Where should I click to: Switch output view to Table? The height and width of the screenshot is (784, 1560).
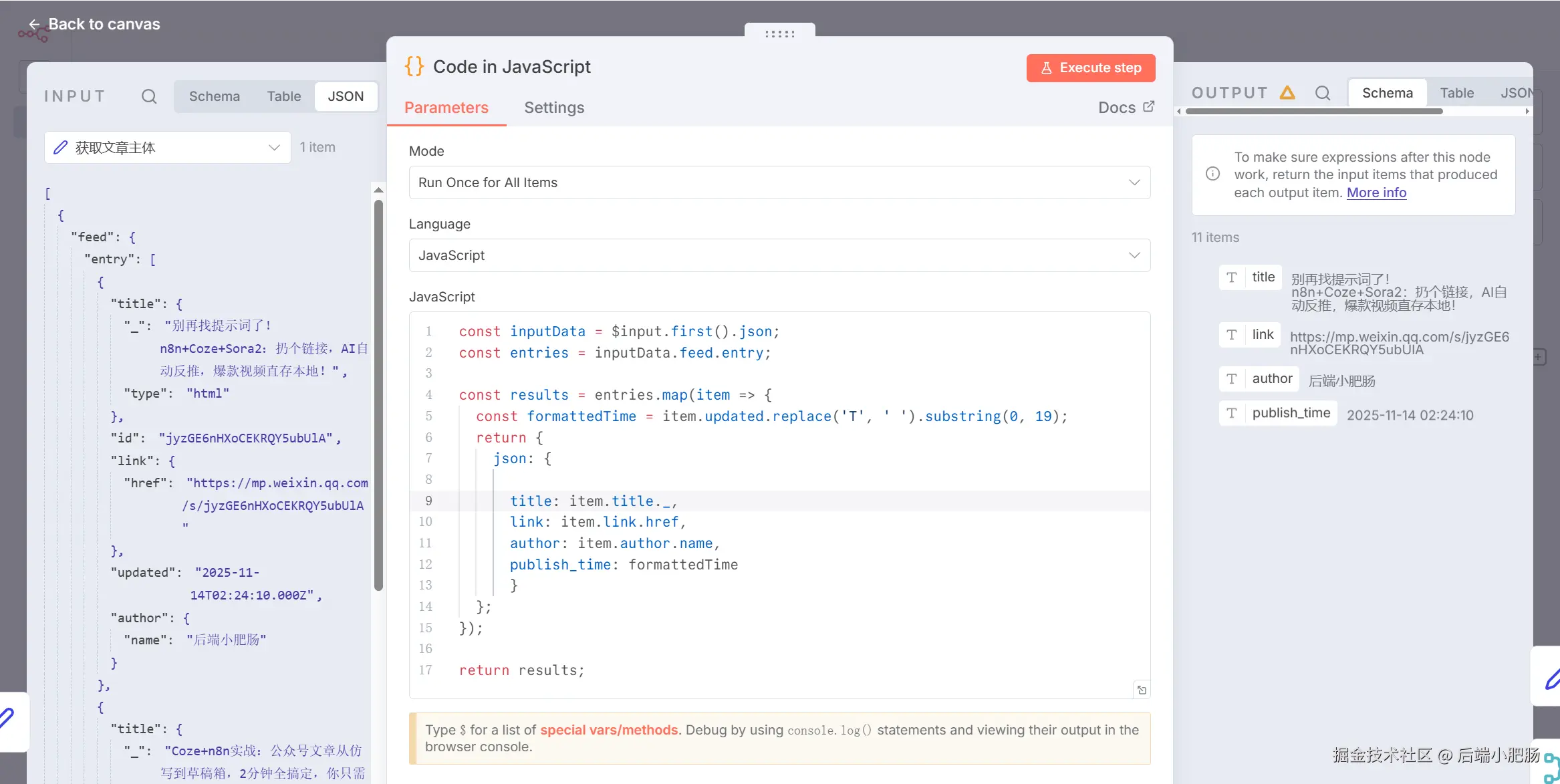point(1456,93)
